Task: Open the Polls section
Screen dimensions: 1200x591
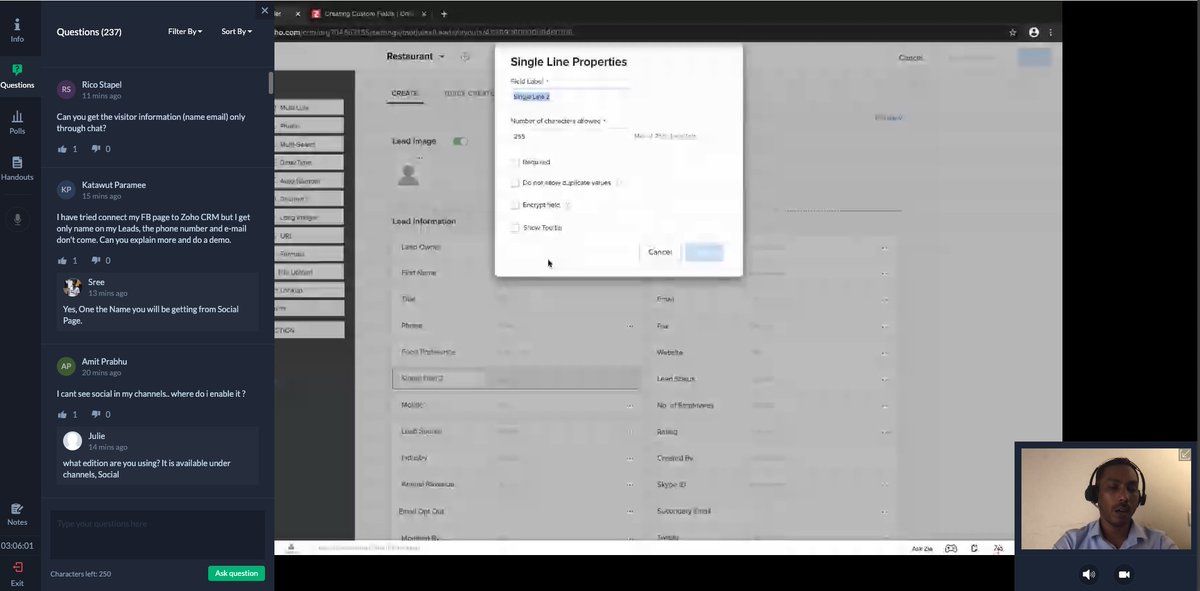Action: (x=17, y=122)
